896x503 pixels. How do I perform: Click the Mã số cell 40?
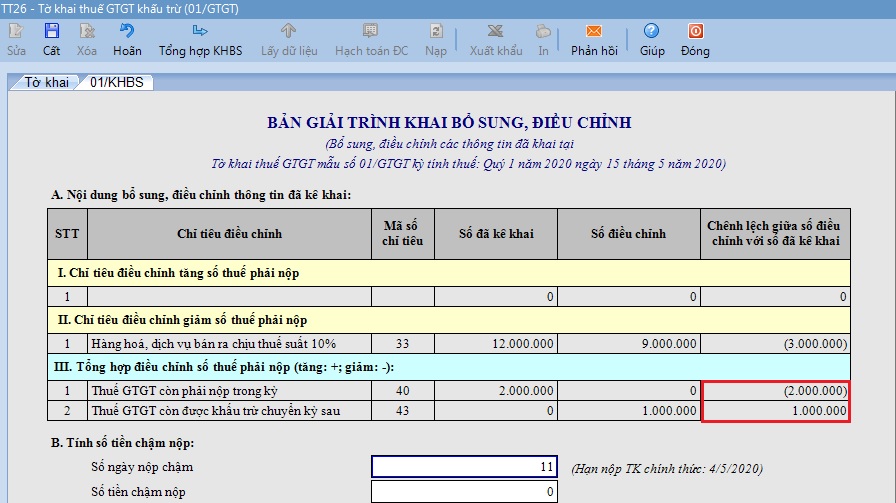point(403,390)
